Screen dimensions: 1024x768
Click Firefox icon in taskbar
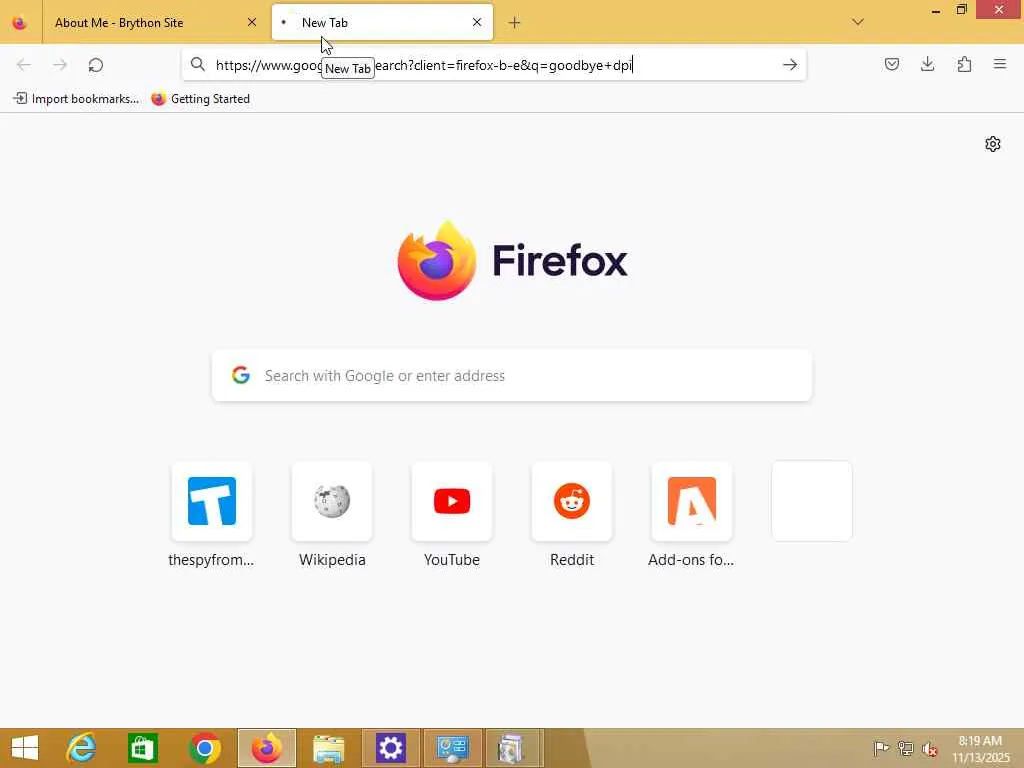point(266,748)
